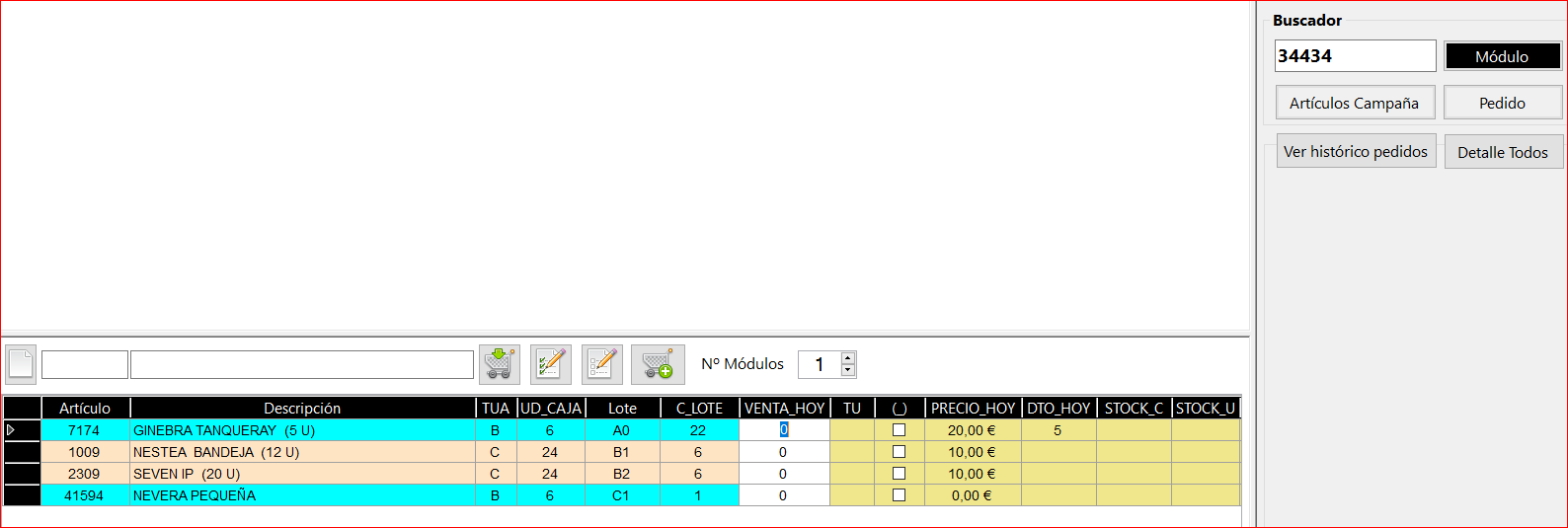Click price 0,00 € in NEVERA PEQUEÑA row
The height and width of the screenshot is (528, 1568).
coord(973,495)
